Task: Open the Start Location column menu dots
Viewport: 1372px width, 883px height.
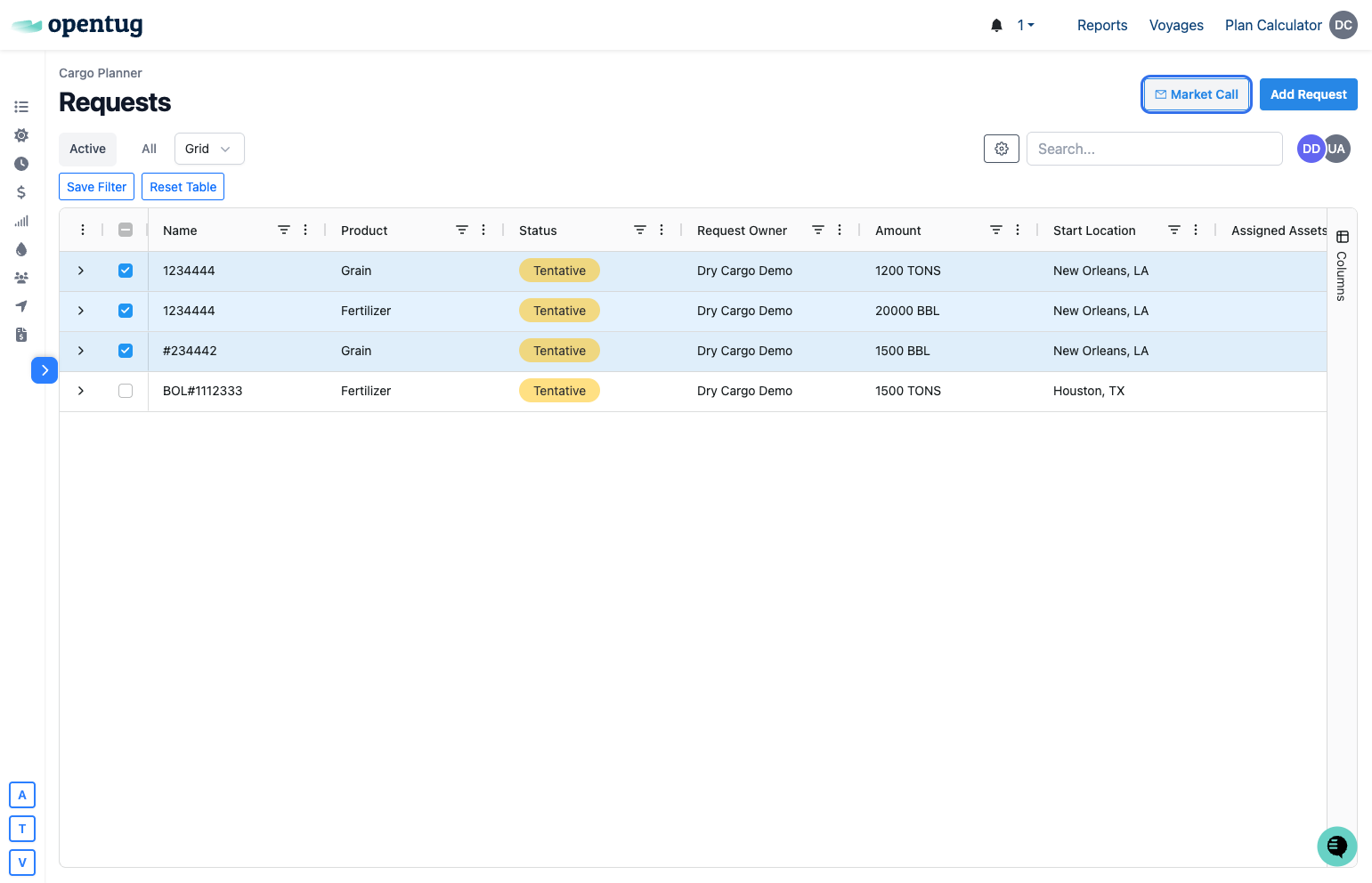Action: [1196, 230]
